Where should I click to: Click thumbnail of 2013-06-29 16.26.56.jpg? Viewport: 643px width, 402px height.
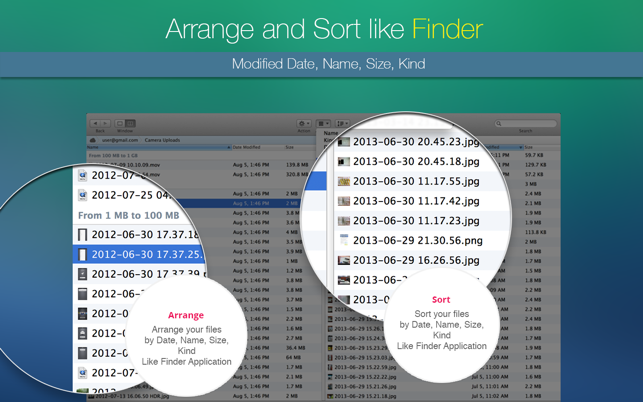[344, 260]
